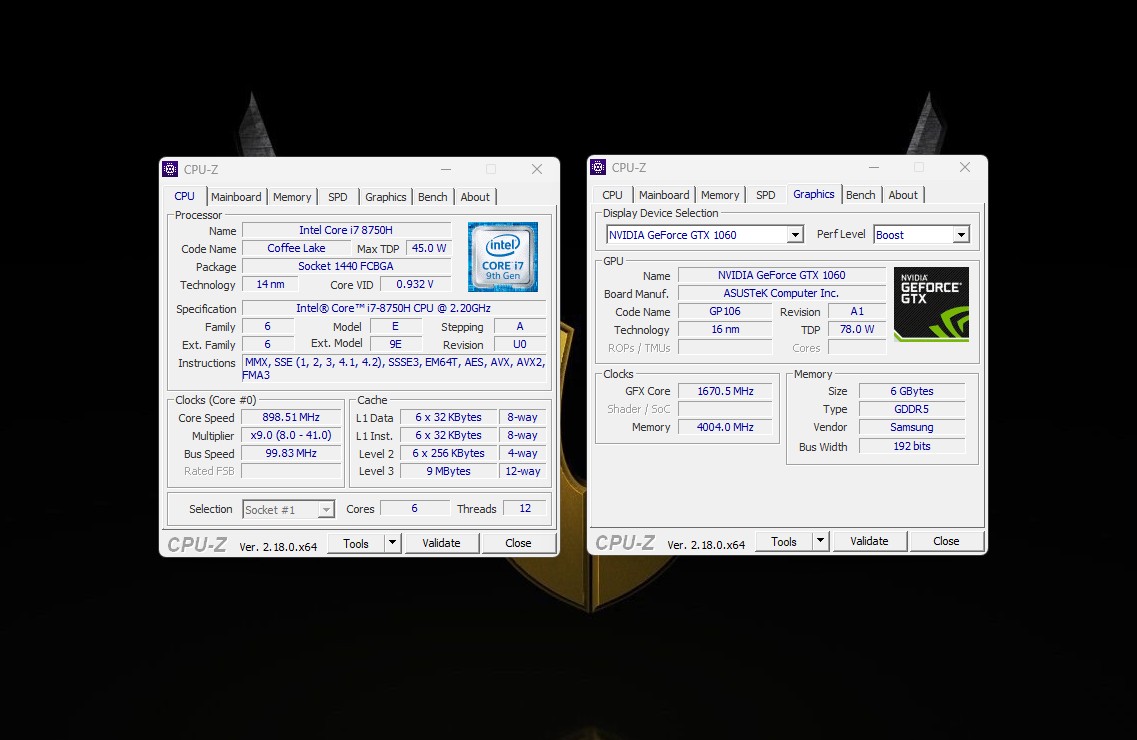Select the SPD tab in right window

(765, 195)
